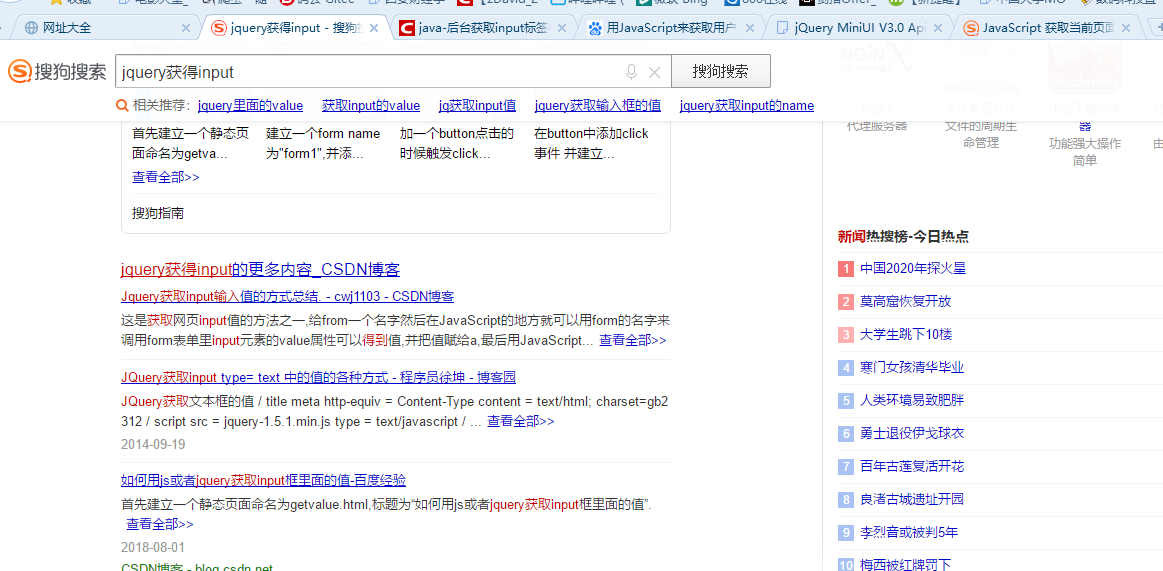Close the 网址大全 tab
Viewport: 1163px width, 571px height.
pyautogui.click(x=186, y=28)
